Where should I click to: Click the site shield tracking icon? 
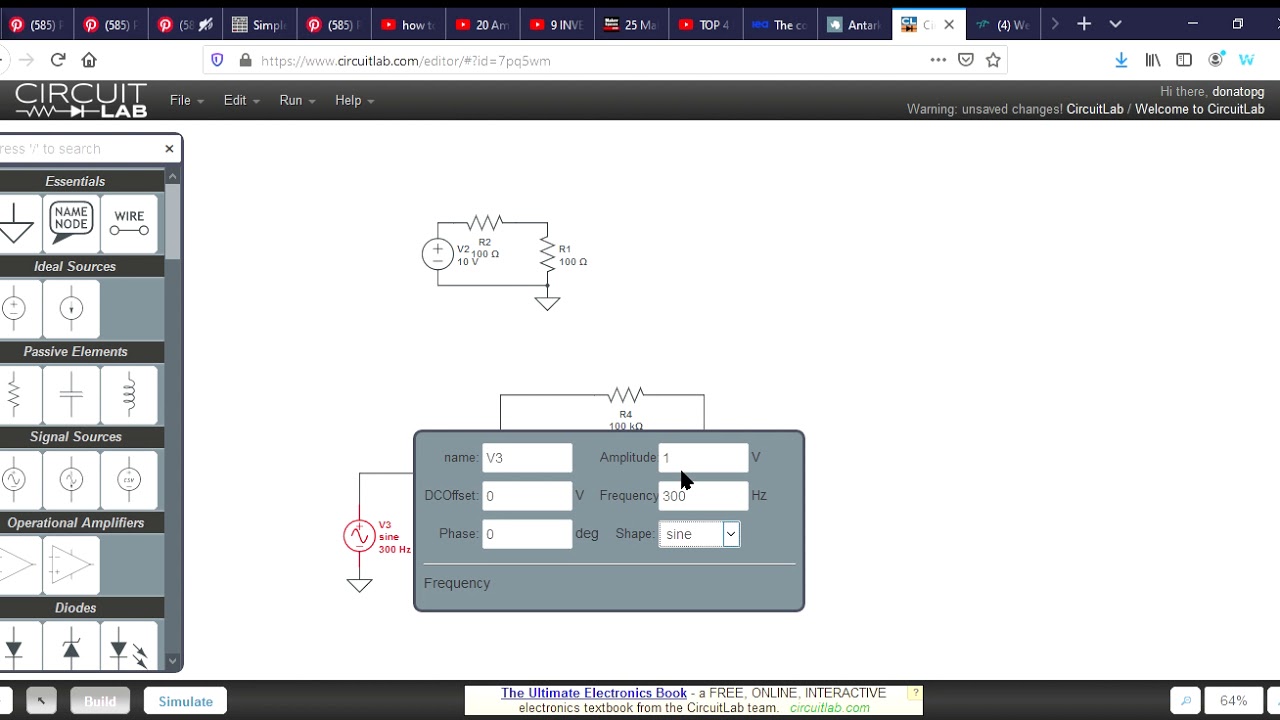(217, 60)
